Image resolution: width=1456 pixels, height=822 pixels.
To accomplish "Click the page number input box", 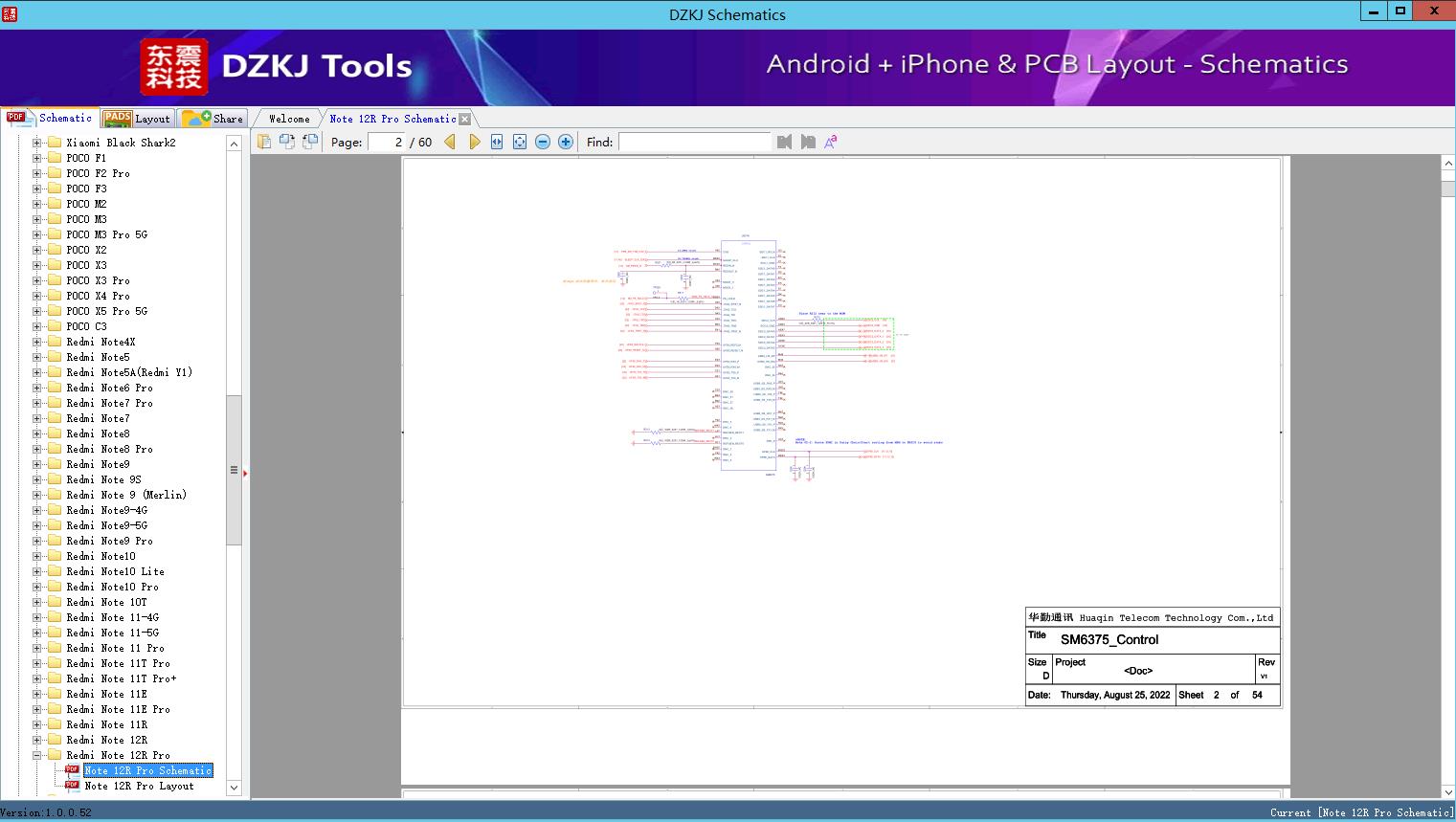I will 387,142.
